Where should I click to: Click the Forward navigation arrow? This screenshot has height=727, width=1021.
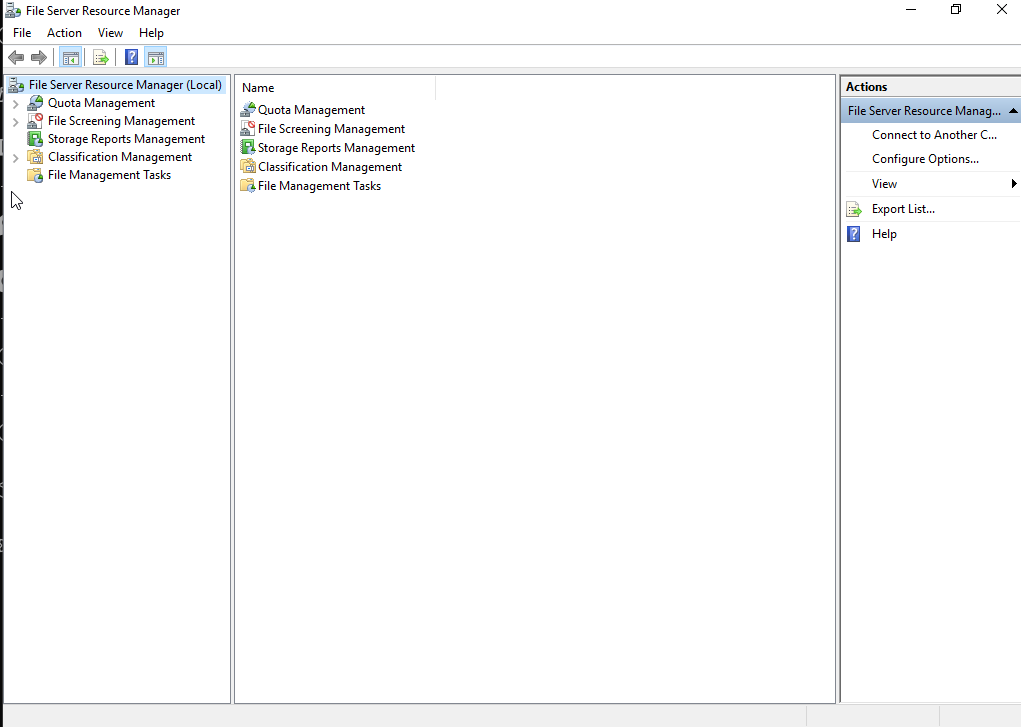(x=38, y=57)
